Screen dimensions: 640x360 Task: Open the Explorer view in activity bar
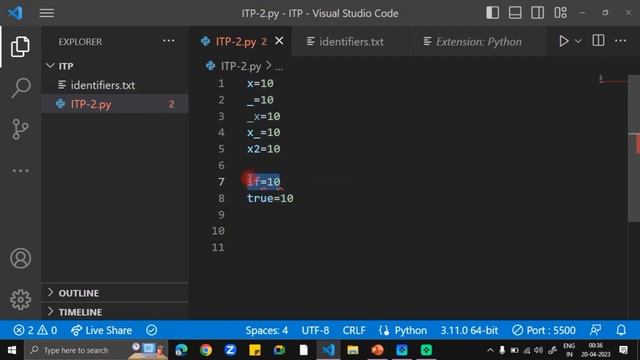click(20, 47)
